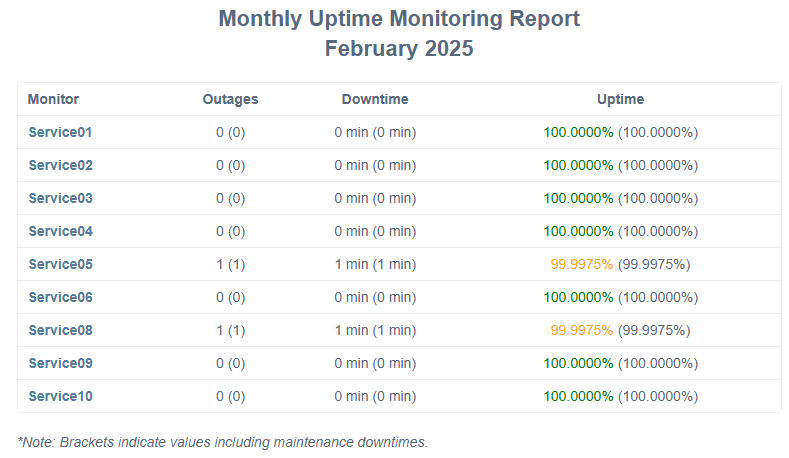Open the Service08 monitor link
The height and width of the screenshot is (458, 789).
(60, 330)
